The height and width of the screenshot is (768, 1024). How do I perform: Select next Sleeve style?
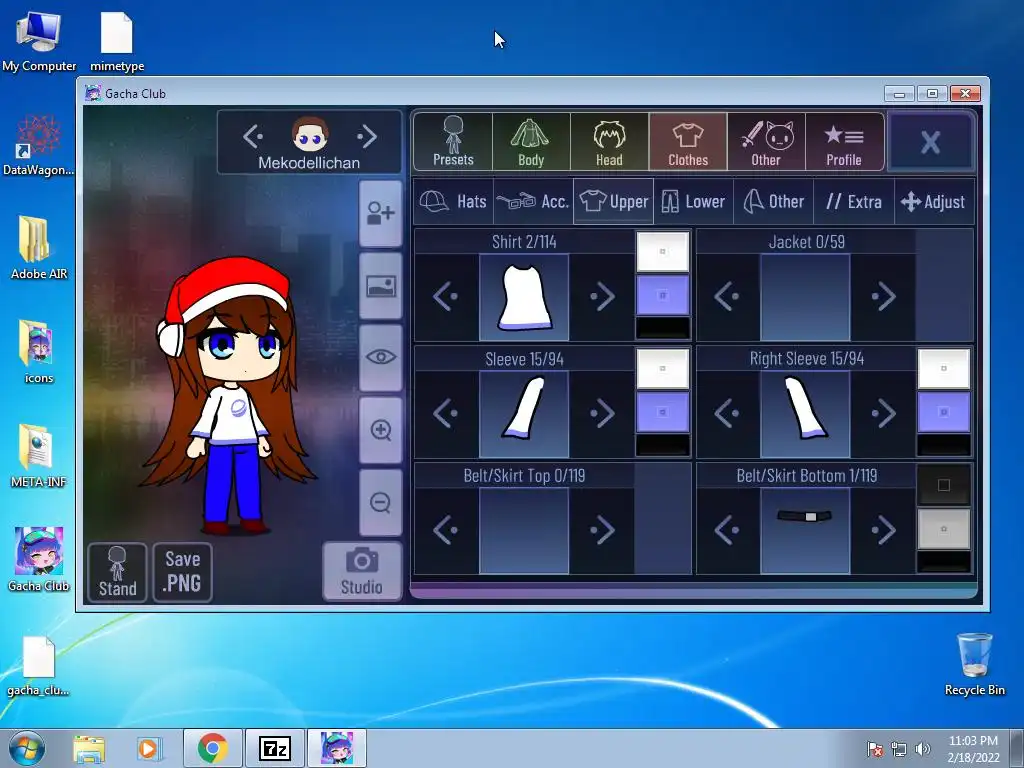click(x=602, y=414)
